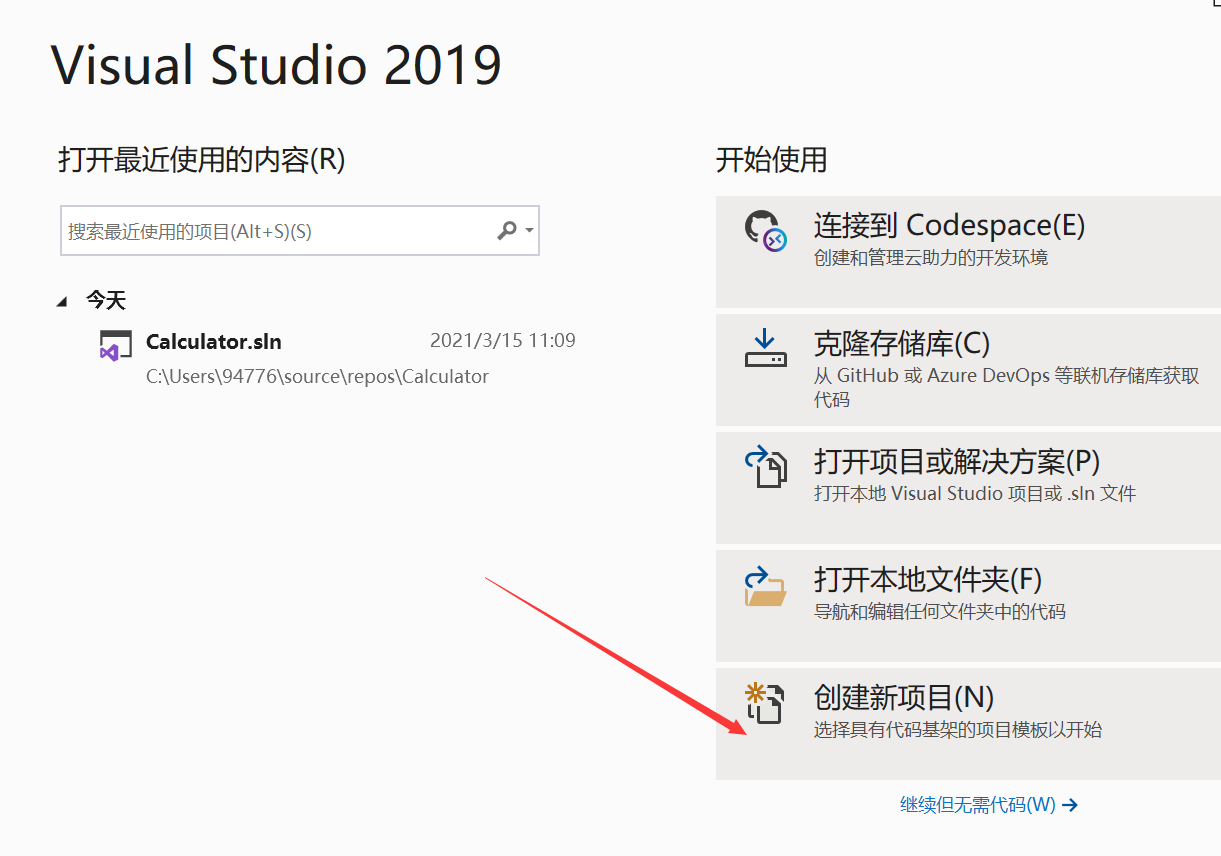1221x856 pixels.
Task: Click the timestamp 2021/3/15 11:09
Action: [503, 340]
